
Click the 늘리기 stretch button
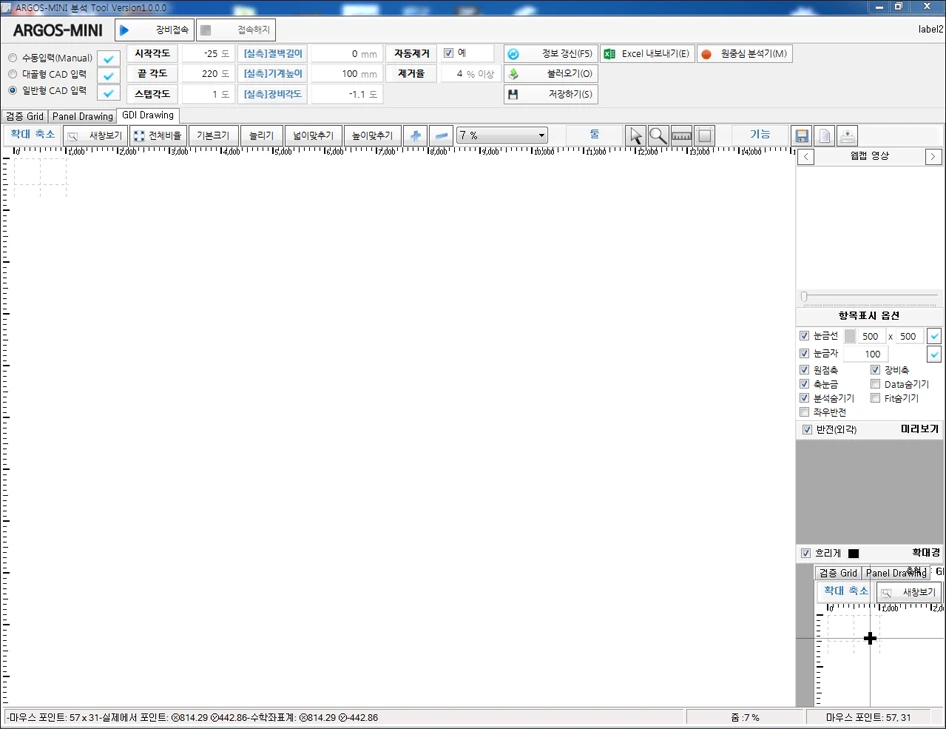[262, 136]
